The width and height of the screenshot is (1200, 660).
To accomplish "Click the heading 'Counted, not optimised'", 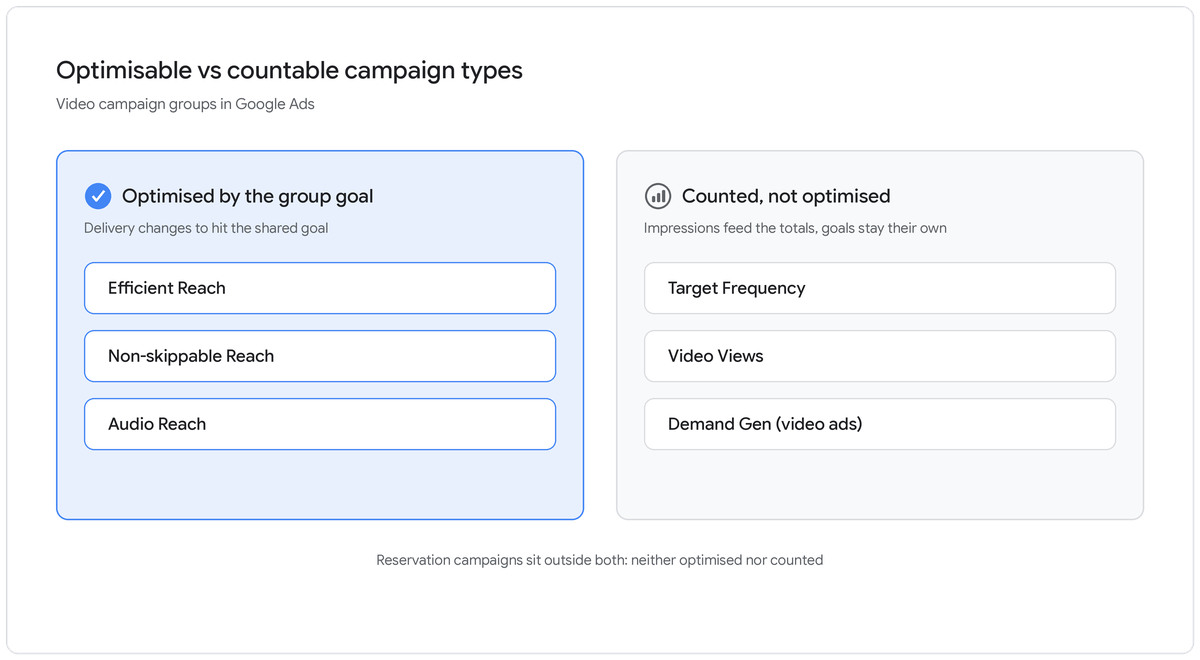I will coord(786,196).
